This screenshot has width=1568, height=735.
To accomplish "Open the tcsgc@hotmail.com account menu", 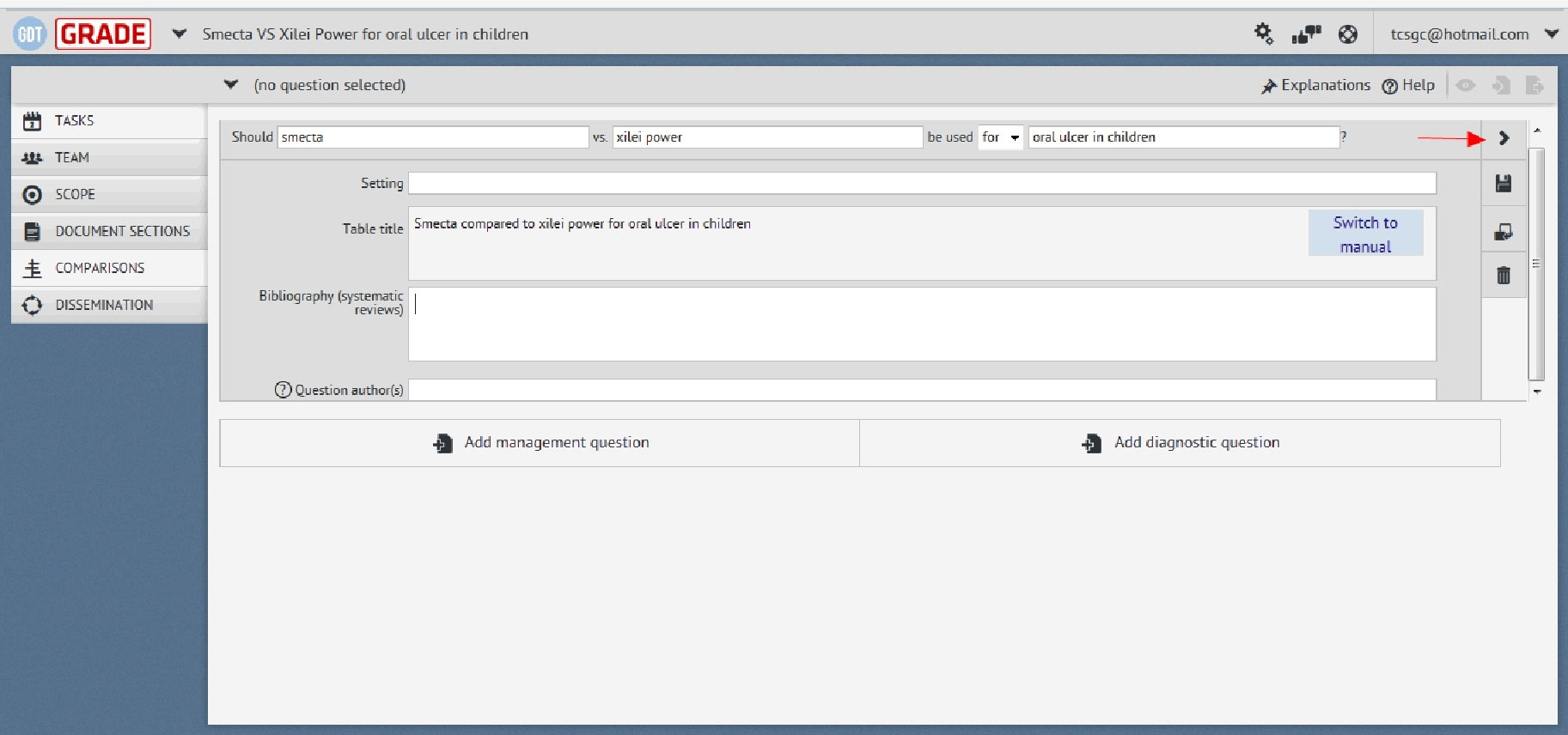I will (x=1473, y=34).
